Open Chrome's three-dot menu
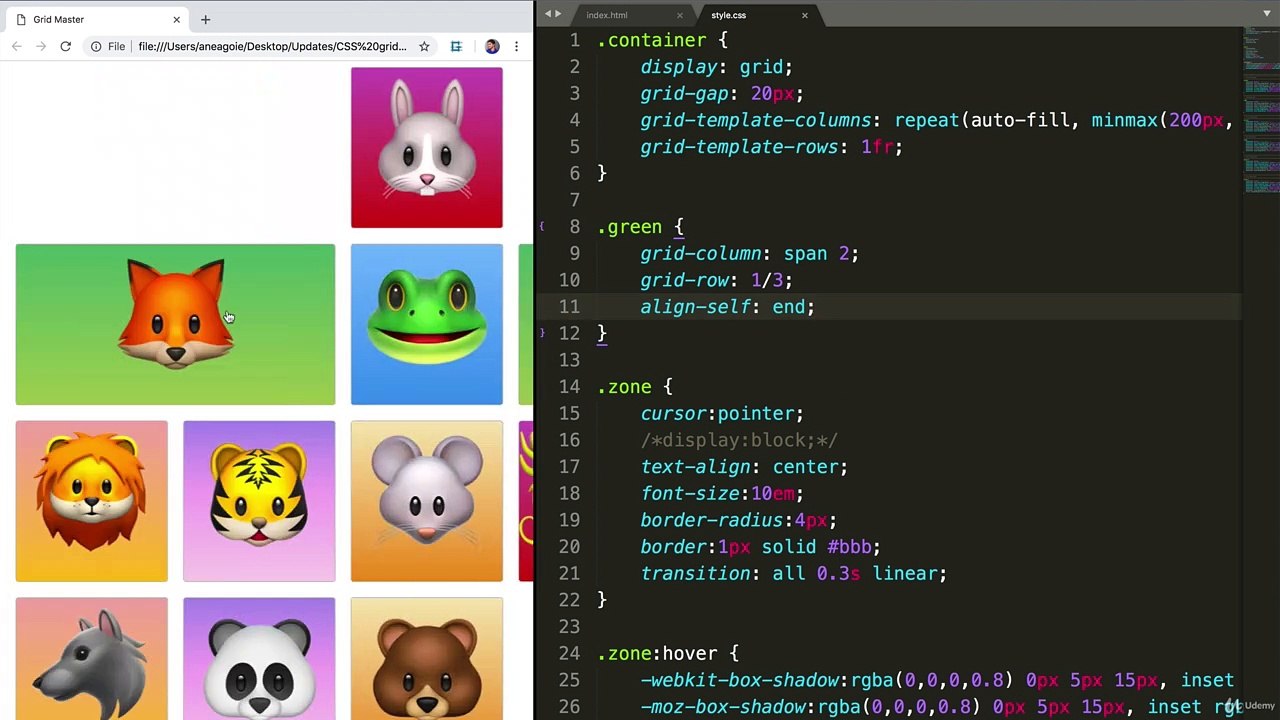Screen dimensions: 1280x720 point(516,46)
